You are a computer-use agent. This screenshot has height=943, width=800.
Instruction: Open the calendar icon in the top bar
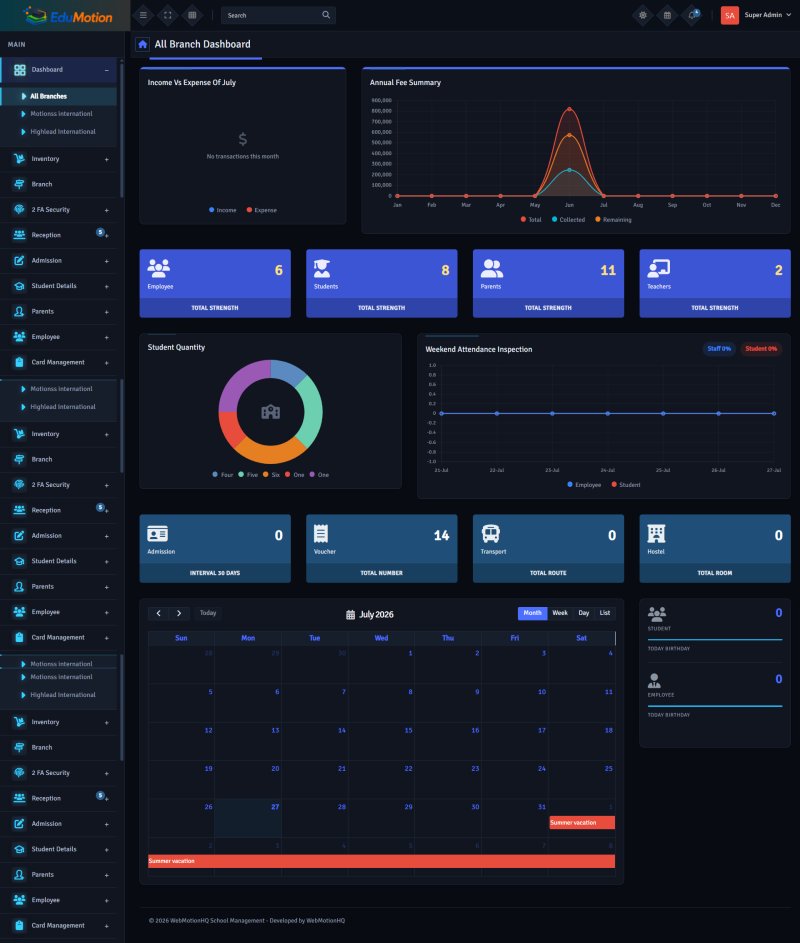coord(667,15)
